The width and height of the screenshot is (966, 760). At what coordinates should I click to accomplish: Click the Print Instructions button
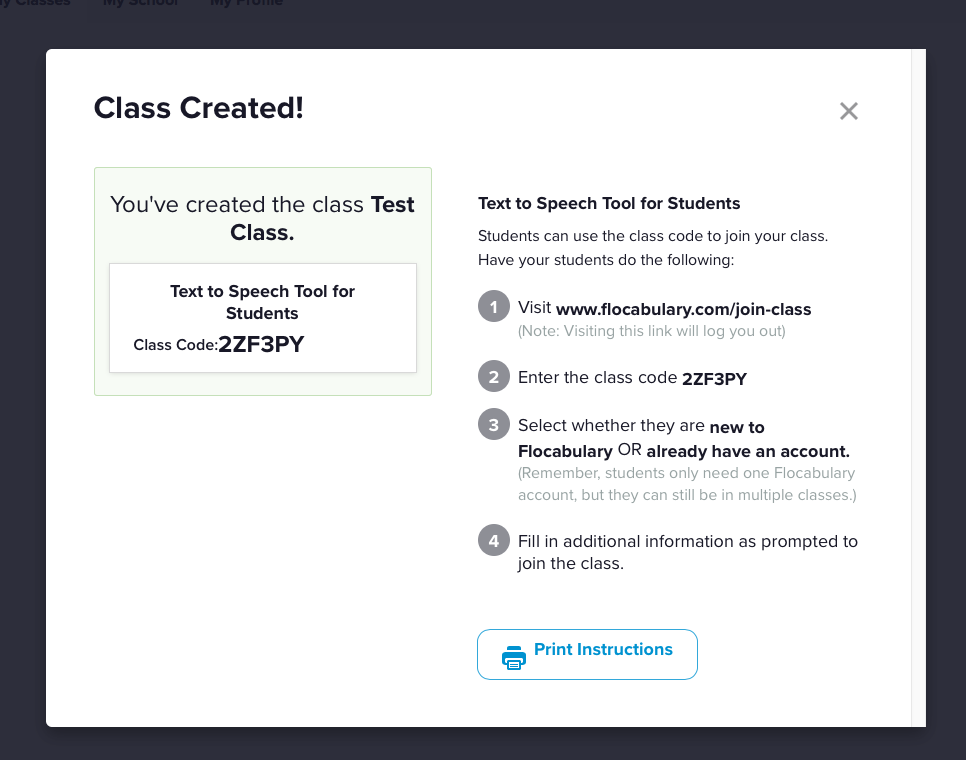(x=587, y=654)
